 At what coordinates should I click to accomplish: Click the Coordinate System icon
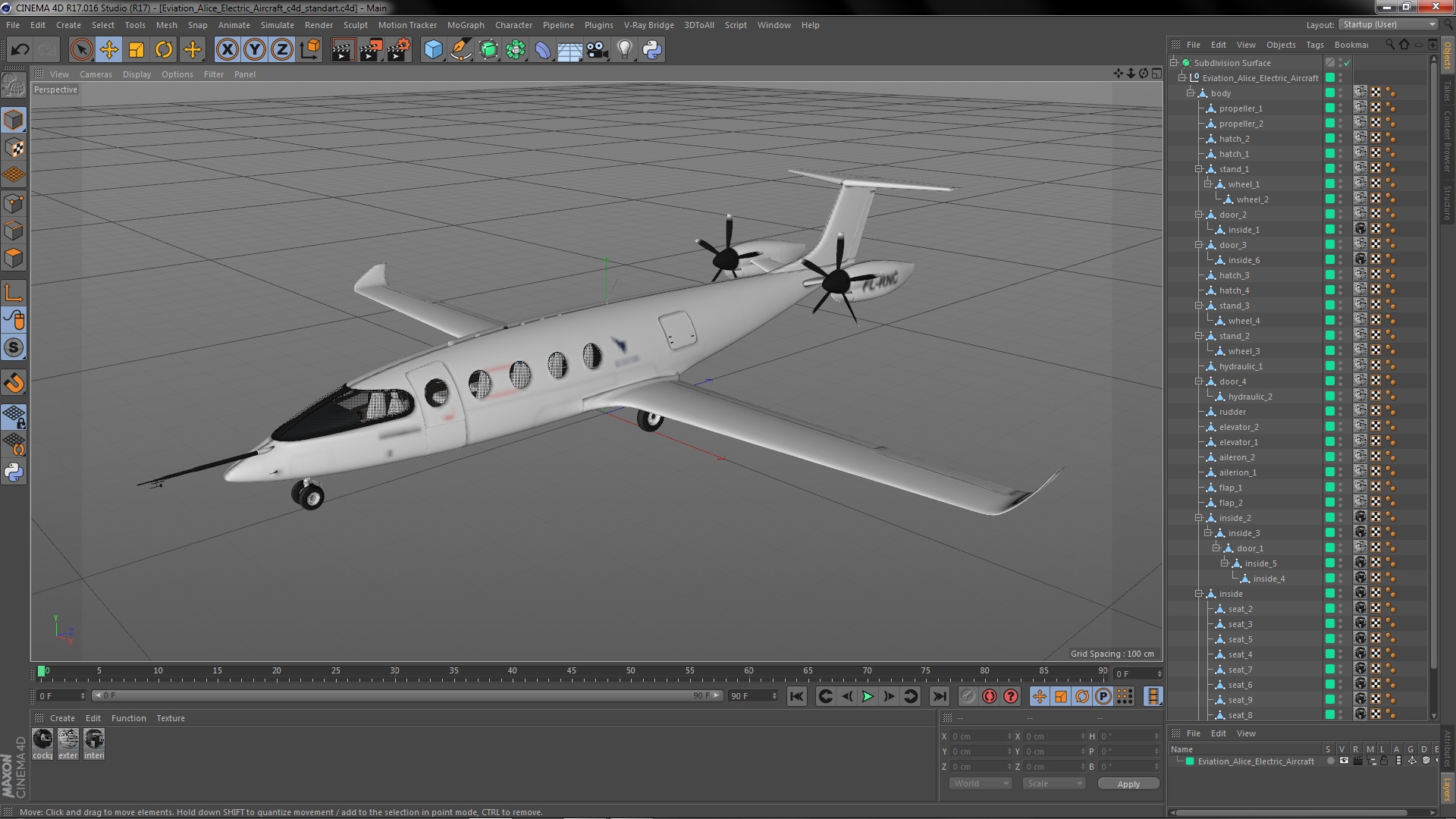[309, 50]
